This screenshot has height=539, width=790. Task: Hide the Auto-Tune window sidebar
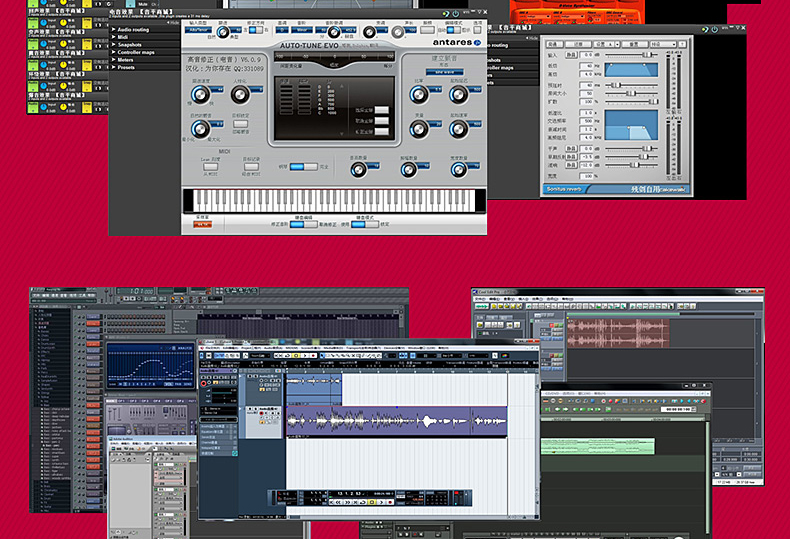[173, 23]
